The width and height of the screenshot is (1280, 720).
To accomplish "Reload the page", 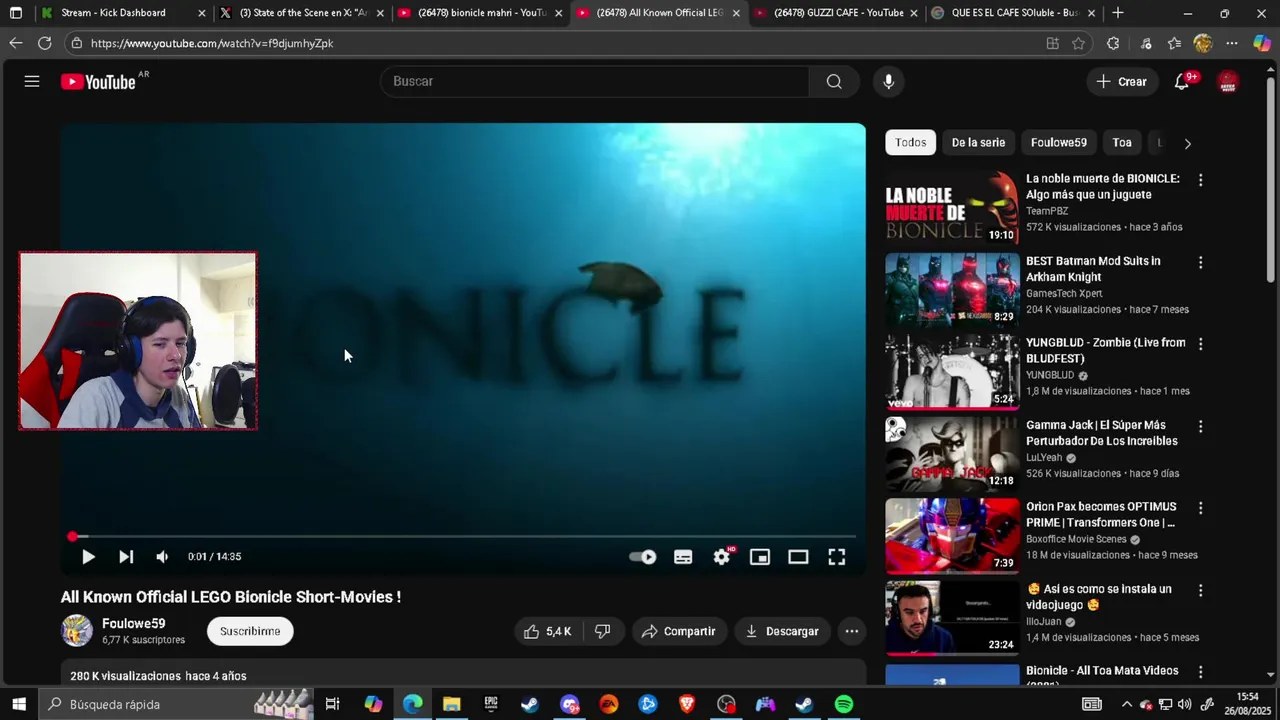I will pyautogui.click(x=44, y=43).
